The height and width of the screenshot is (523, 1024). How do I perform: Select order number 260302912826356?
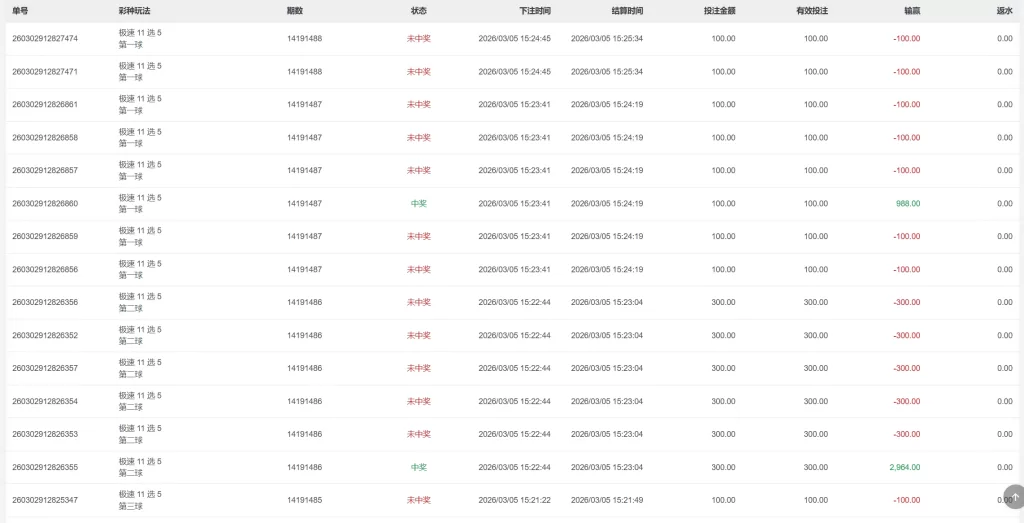click(45, 302)
